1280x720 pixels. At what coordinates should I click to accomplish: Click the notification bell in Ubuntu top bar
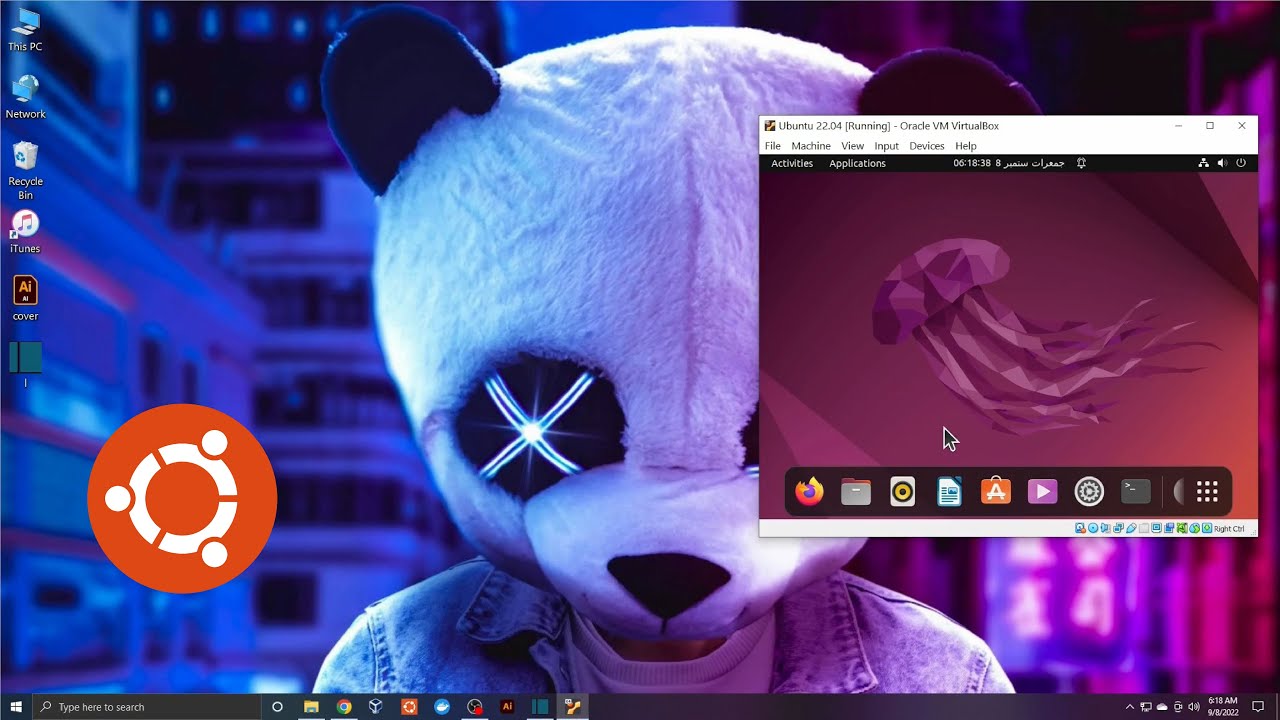(1081, 163)
